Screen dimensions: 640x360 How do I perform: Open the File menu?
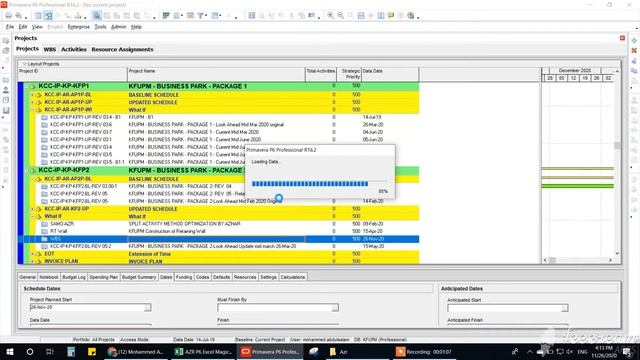point(10,27)
